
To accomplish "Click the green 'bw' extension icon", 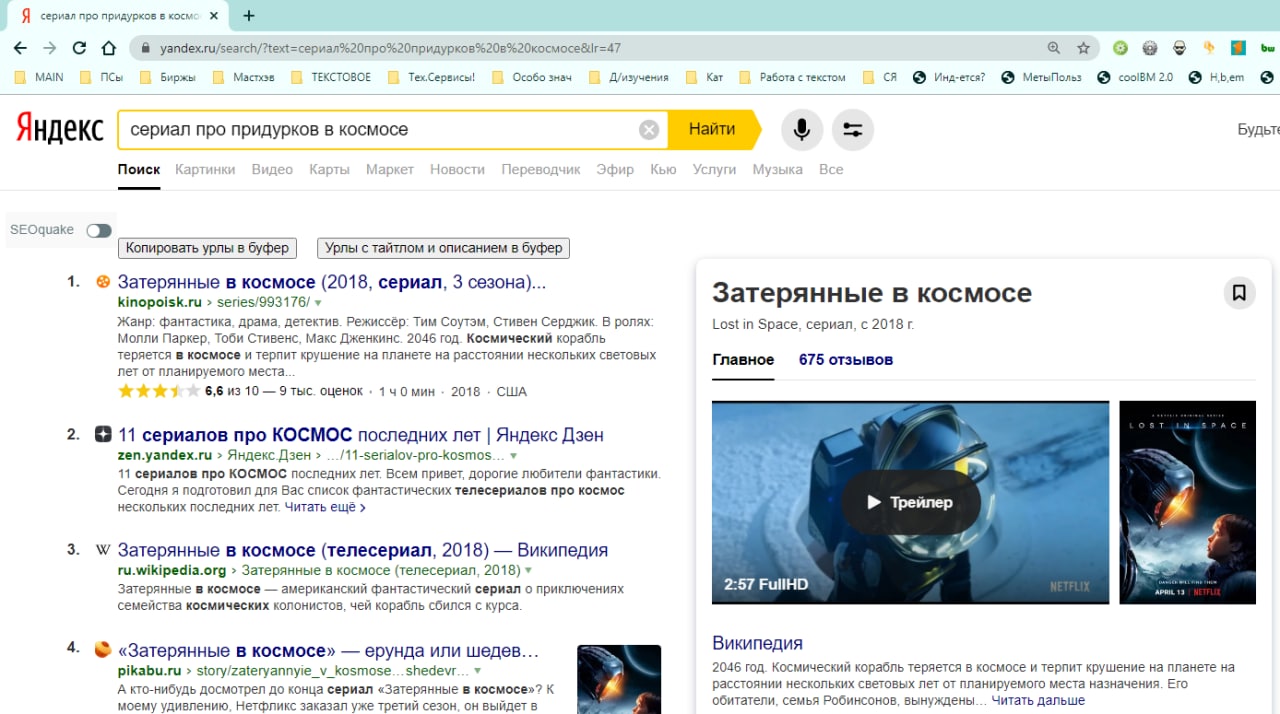I will (x=1268, y=47).
